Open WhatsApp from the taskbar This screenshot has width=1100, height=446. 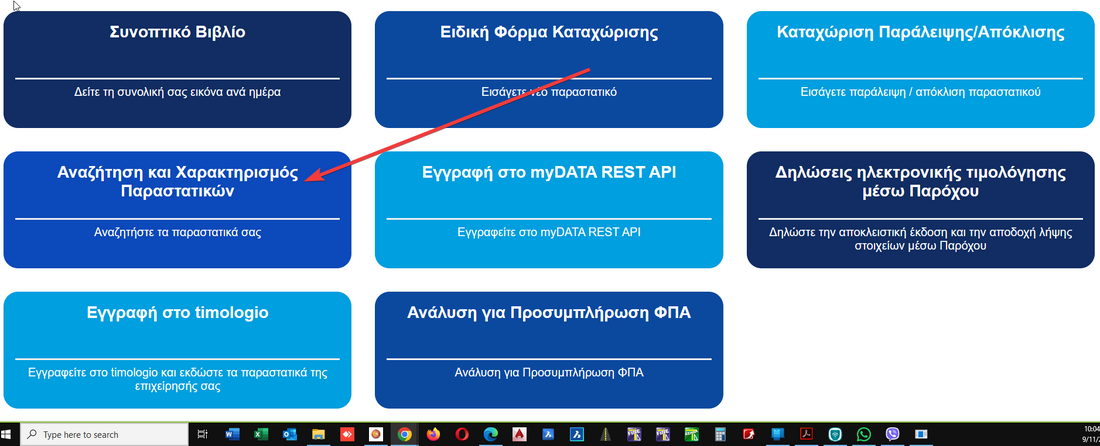coord(864,435)
